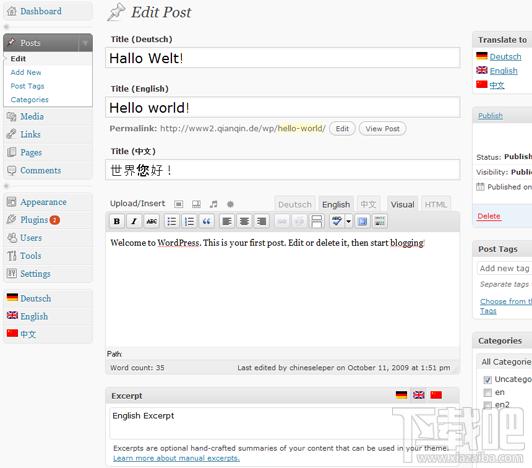Image resolution: width=532 pixels, height=468 pixels.
Task: Click into the Title (English) field
Action: click(x=283, y=108)
